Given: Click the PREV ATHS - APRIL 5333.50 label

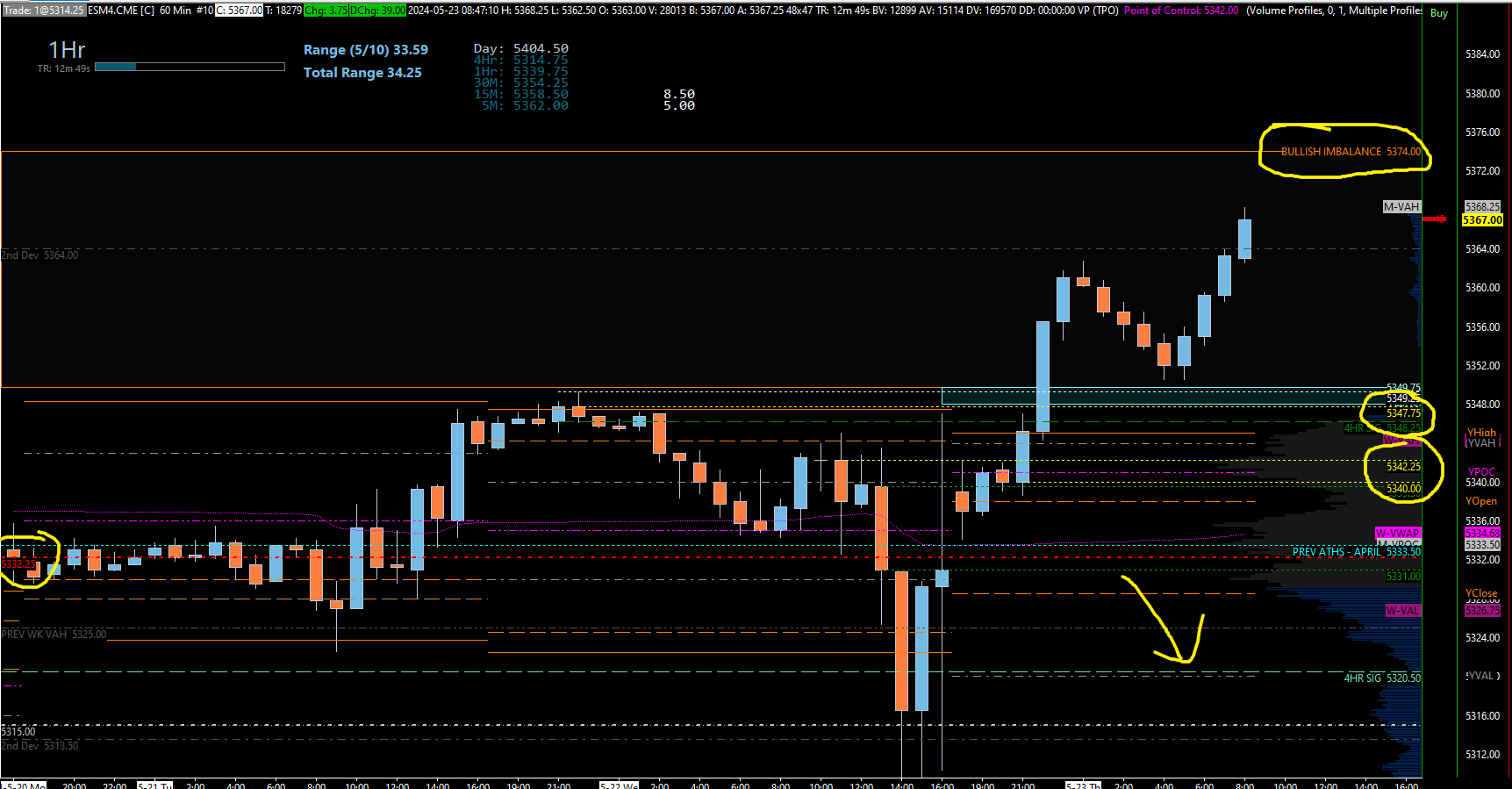Looking at the screenshot, I should click(1357, 552).
